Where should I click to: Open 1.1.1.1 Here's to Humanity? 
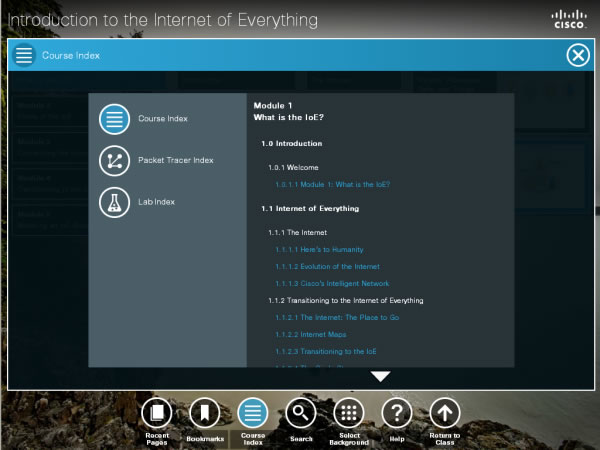tap(319, 250)
